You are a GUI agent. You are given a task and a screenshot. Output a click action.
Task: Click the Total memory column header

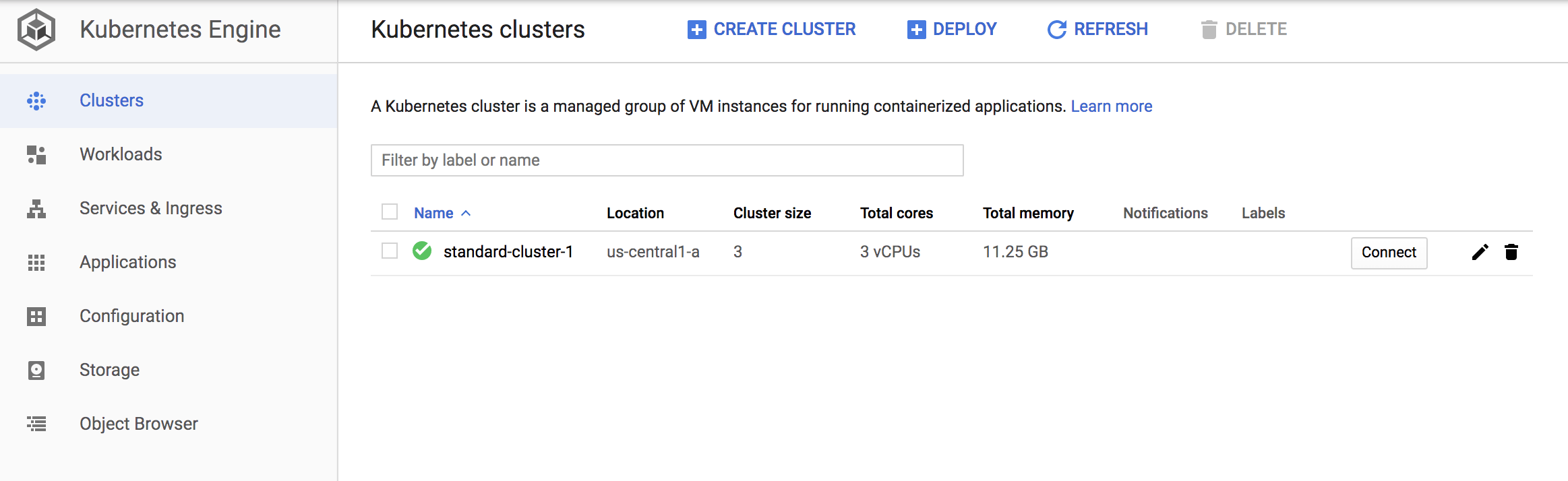pos(1028,213)
